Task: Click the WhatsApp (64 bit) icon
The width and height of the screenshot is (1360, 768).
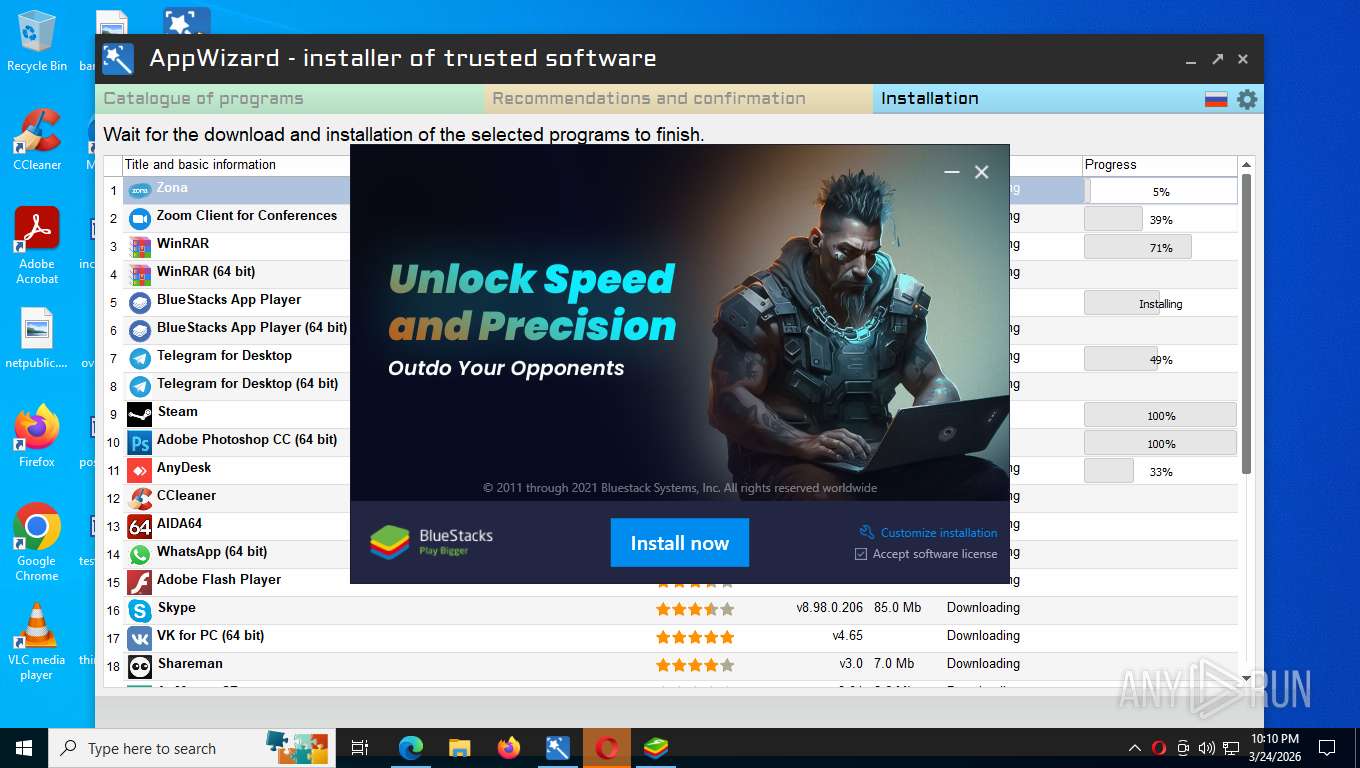Action: tap(139, 554)
